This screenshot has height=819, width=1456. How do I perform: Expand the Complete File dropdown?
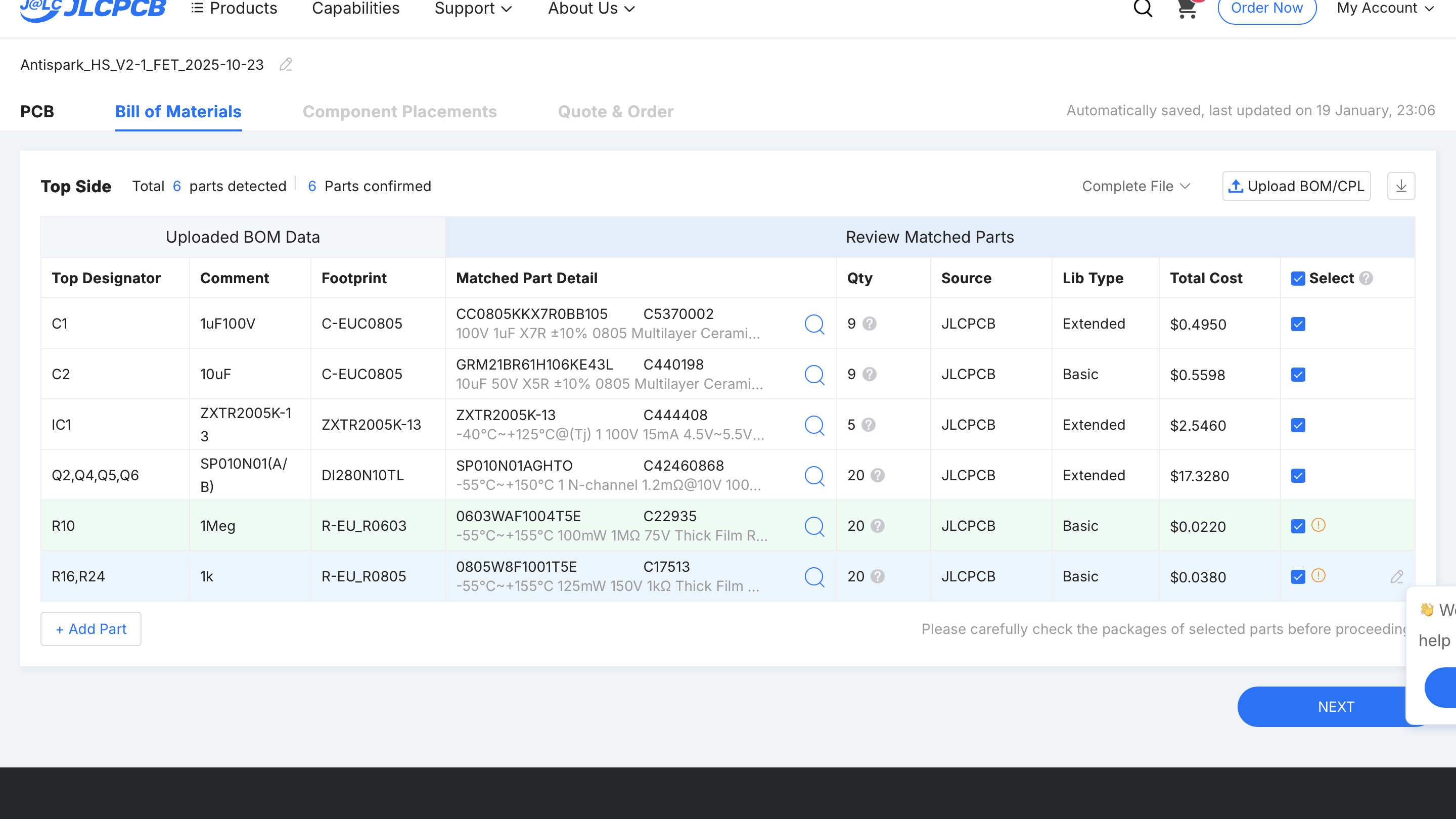(1136, 186)
